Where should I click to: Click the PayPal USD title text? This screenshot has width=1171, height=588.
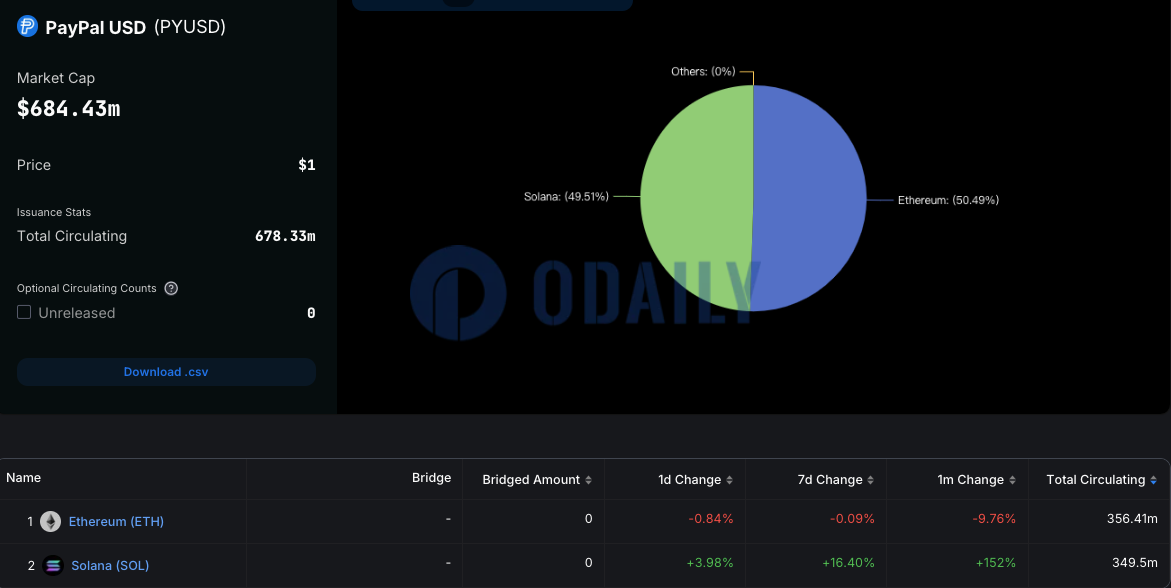click(x=96, y=28)
